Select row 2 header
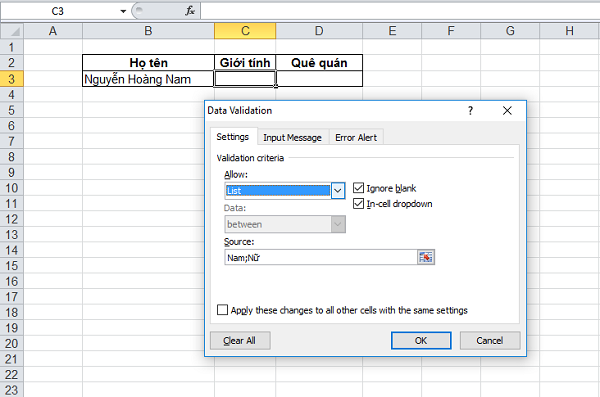This screenshot has height=397, width=600. (x=11, y=63)
